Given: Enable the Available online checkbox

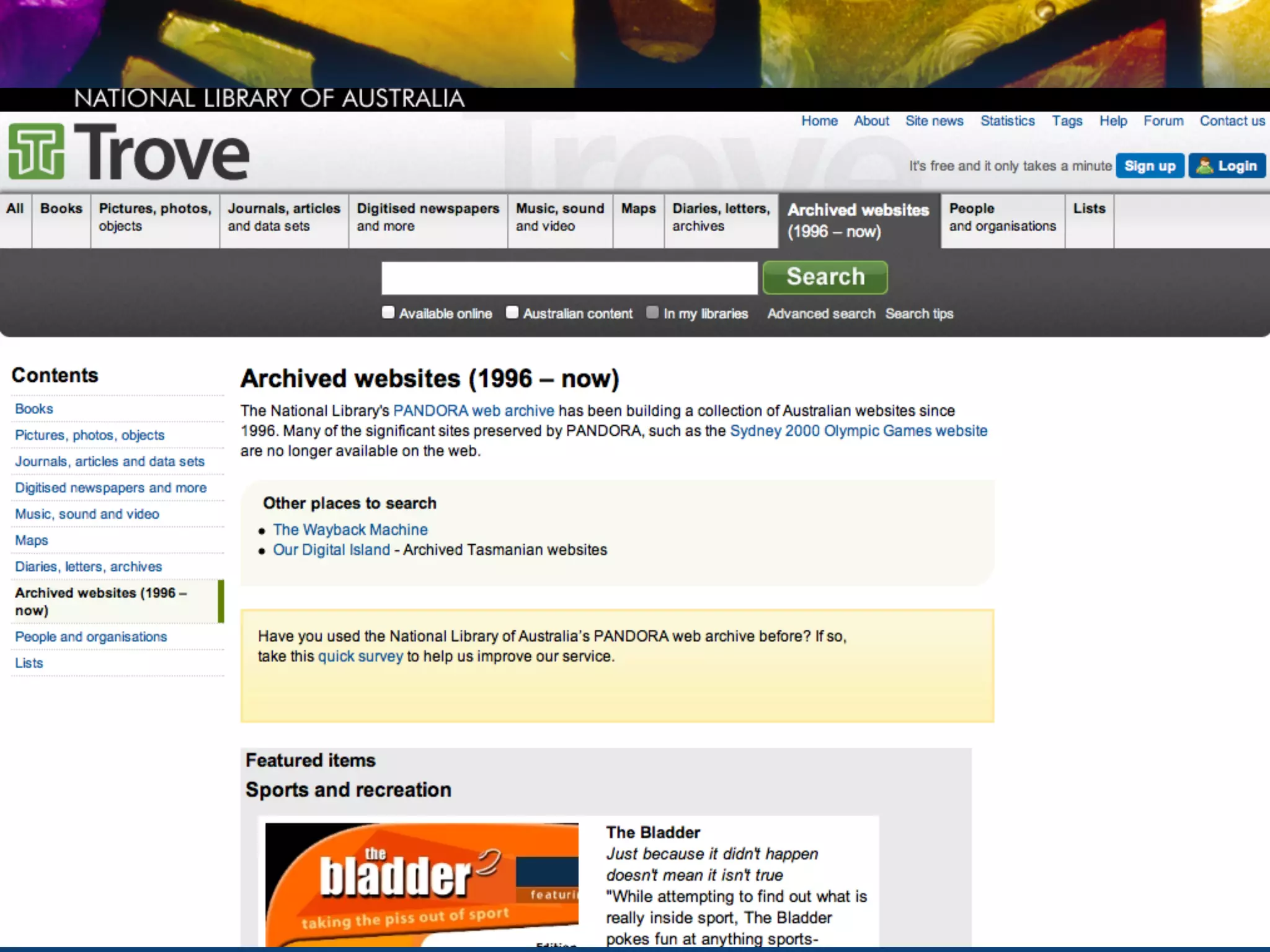Looking at the screenshot, I should 388,312.
